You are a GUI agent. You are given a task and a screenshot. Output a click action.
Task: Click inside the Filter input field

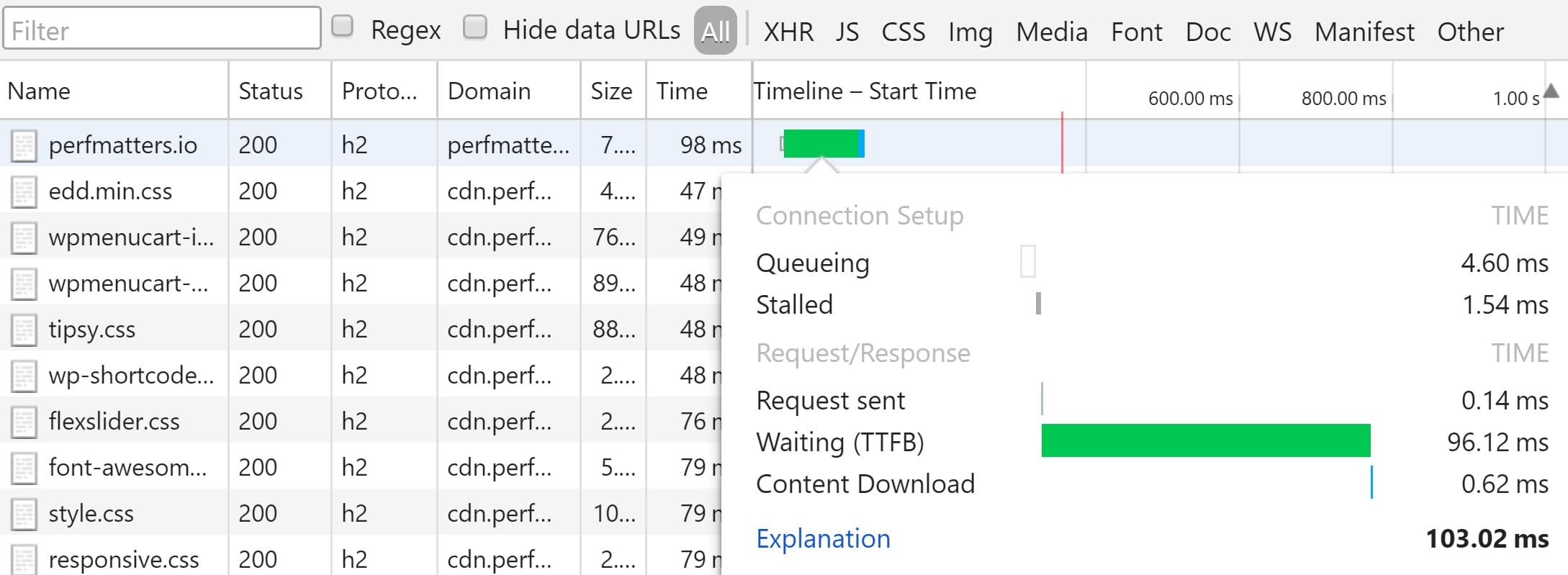pyautogui.click(x=162, y=27)
